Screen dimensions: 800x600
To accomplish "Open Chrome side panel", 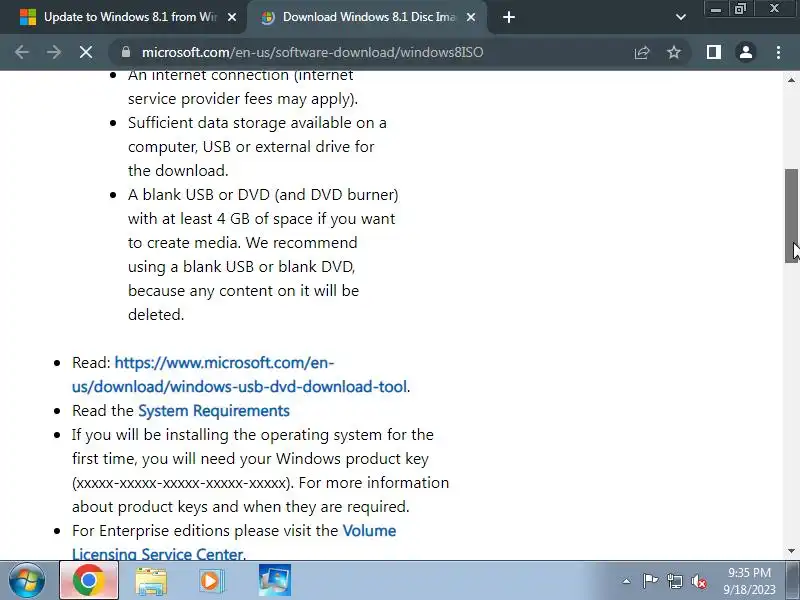I will tap(714, 52).
